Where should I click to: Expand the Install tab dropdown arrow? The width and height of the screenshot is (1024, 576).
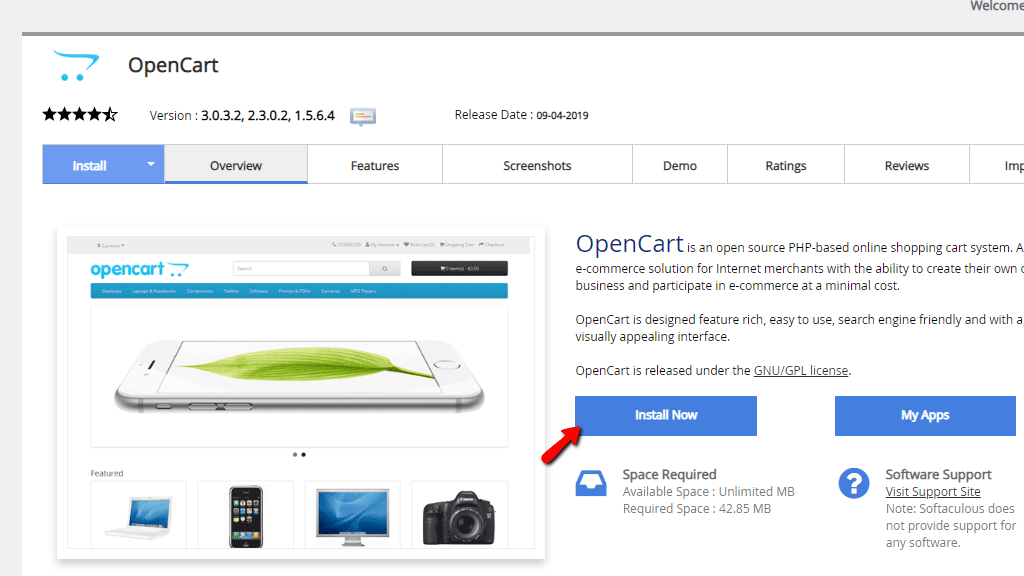151,165
